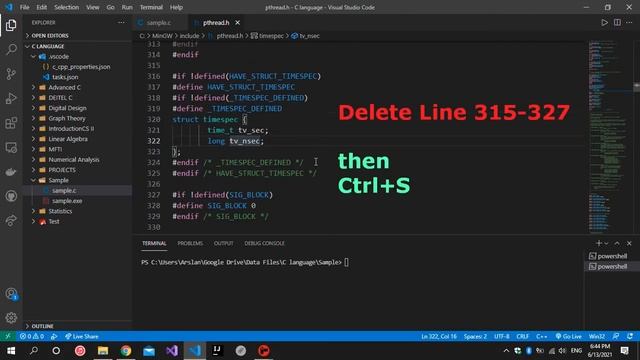
Task: Click the editor minimap
Action: point(610,137)
